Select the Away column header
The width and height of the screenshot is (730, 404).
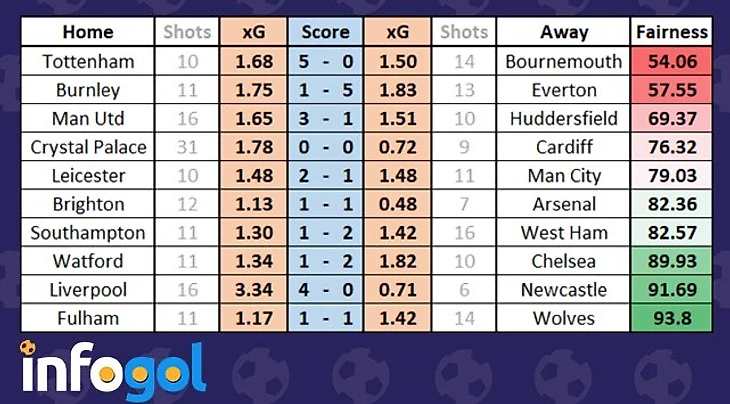564,33
